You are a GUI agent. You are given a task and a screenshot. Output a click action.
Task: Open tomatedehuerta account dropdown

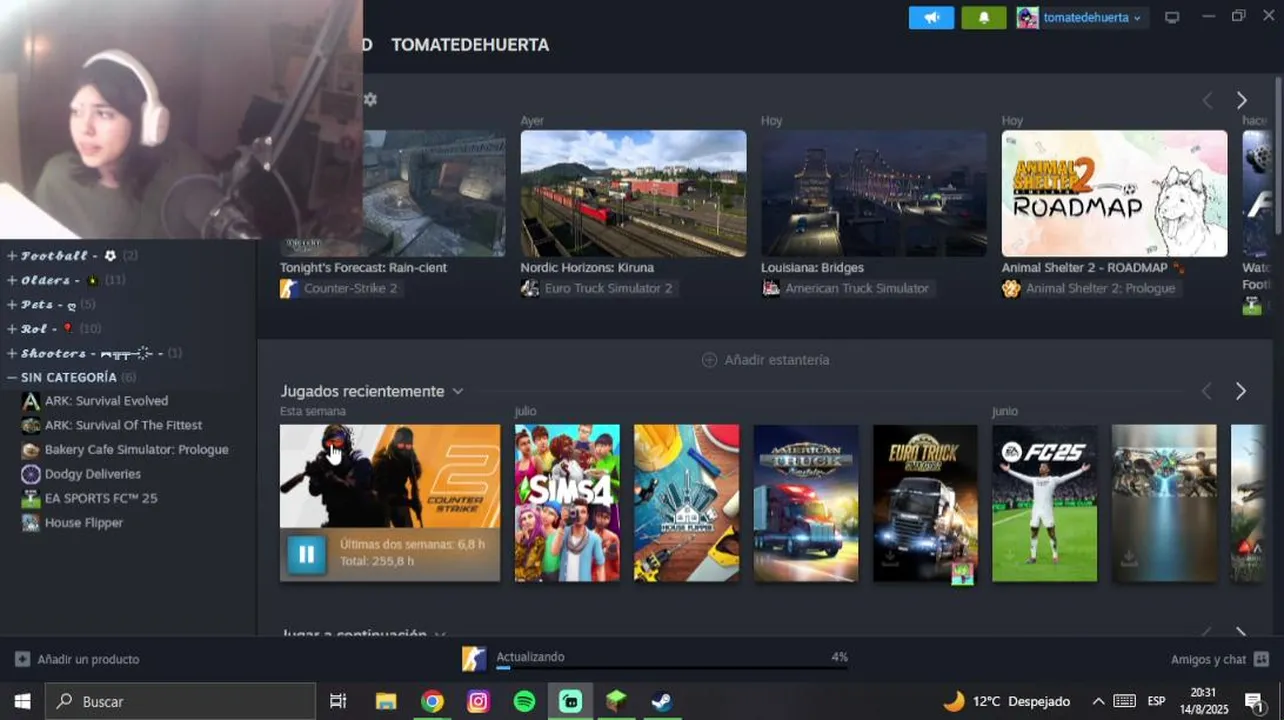click(x=1082, y=18)
